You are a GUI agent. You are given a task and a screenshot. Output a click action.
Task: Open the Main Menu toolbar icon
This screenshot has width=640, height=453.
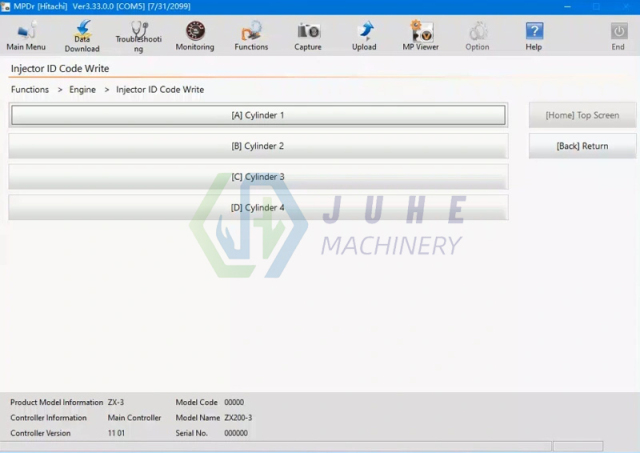[26, 36]
